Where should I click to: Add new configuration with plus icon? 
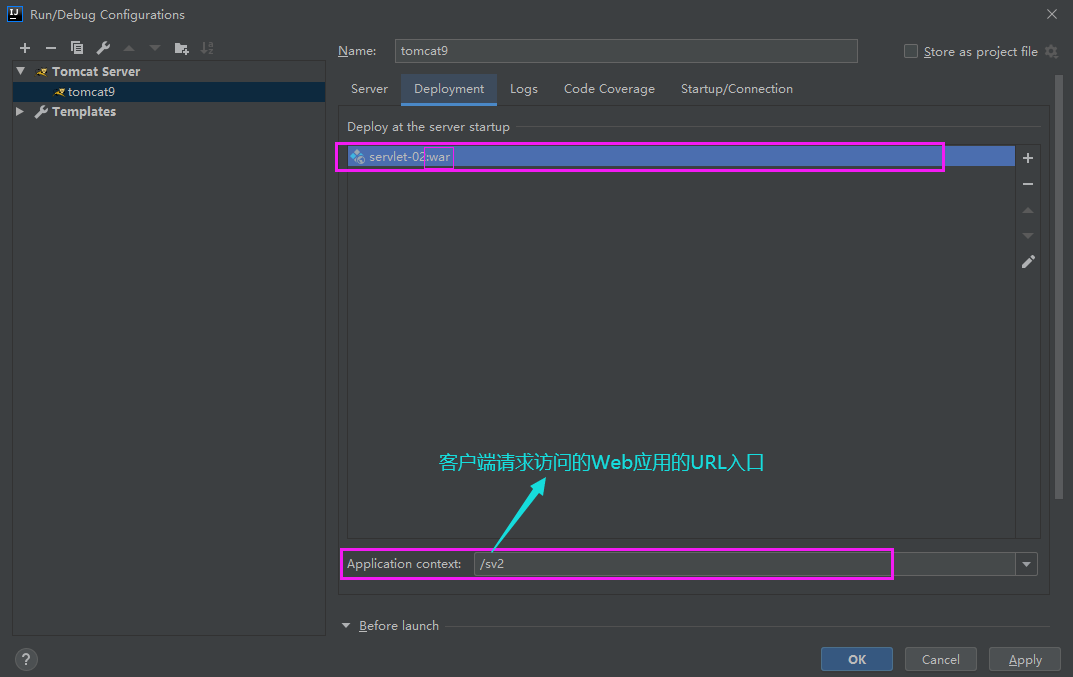(25, 48)
